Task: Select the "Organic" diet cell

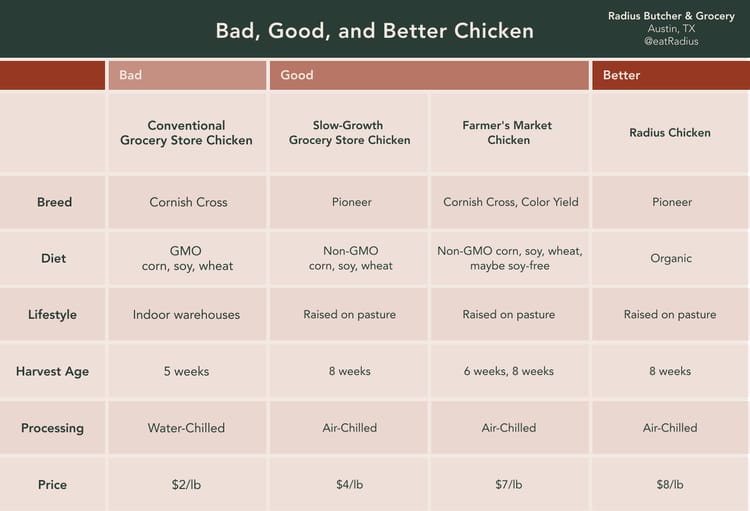Action: (x=670, y=258)
